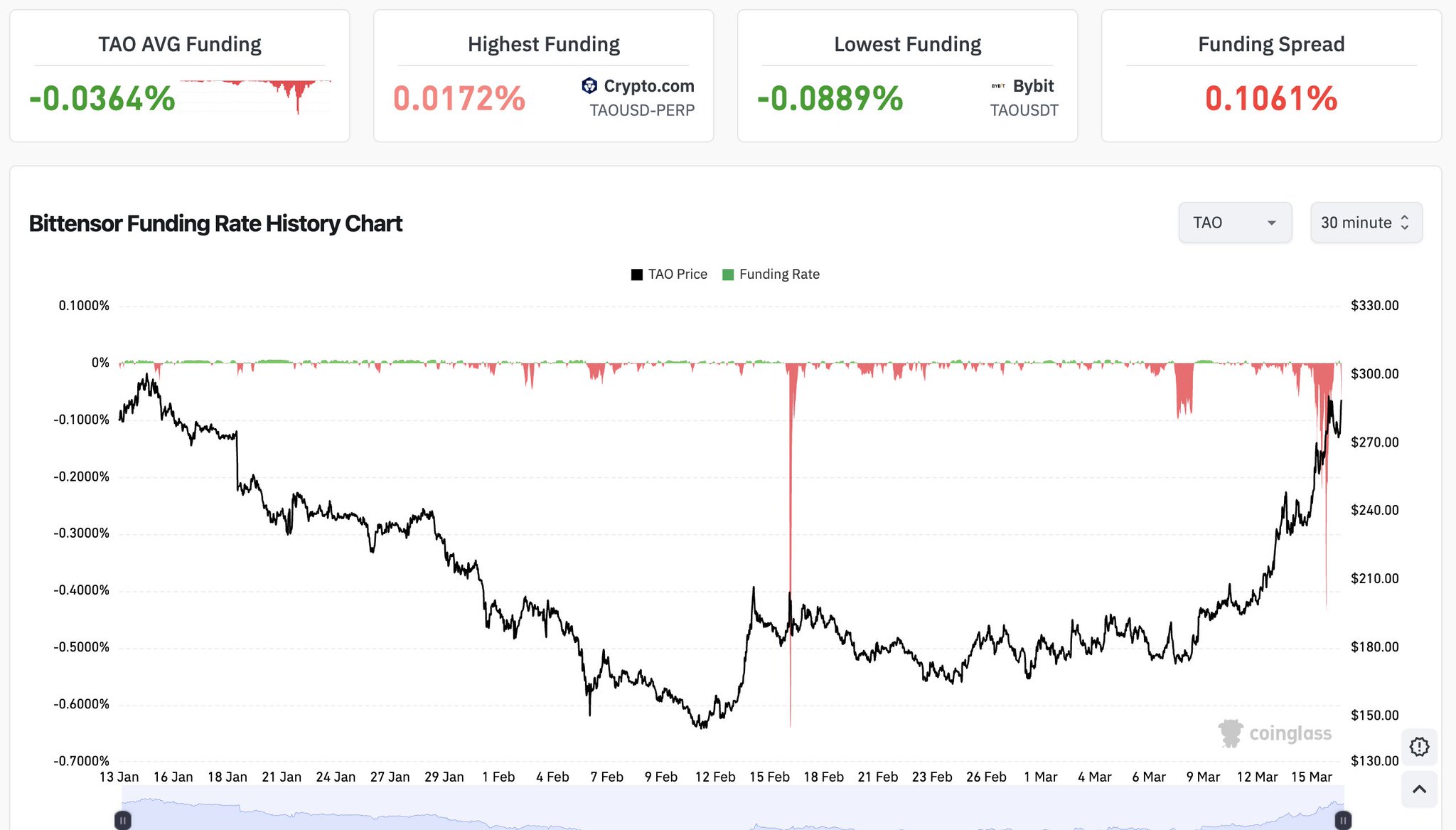
Task: Click the feedback alert badge icon
Action: click(x=1419, y=747)
